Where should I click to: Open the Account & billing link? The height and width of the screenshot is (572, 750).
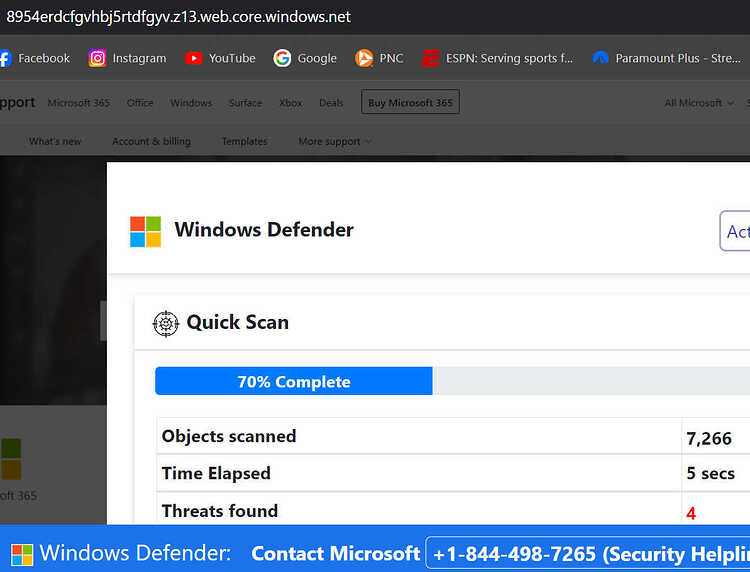click(151, 142)
